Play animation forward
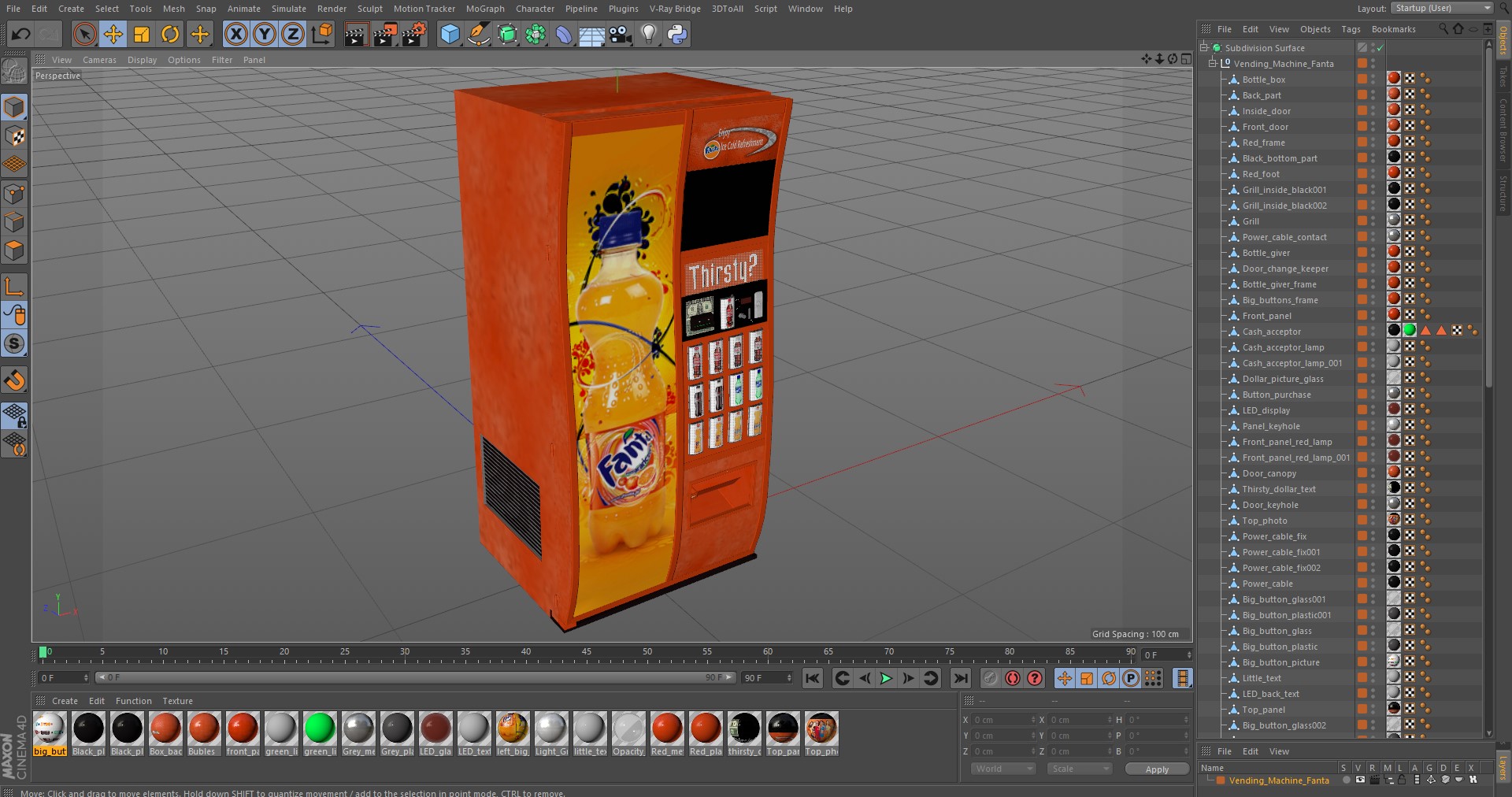The width and height of the screenshot is (1512, 797). coord(886,678)
